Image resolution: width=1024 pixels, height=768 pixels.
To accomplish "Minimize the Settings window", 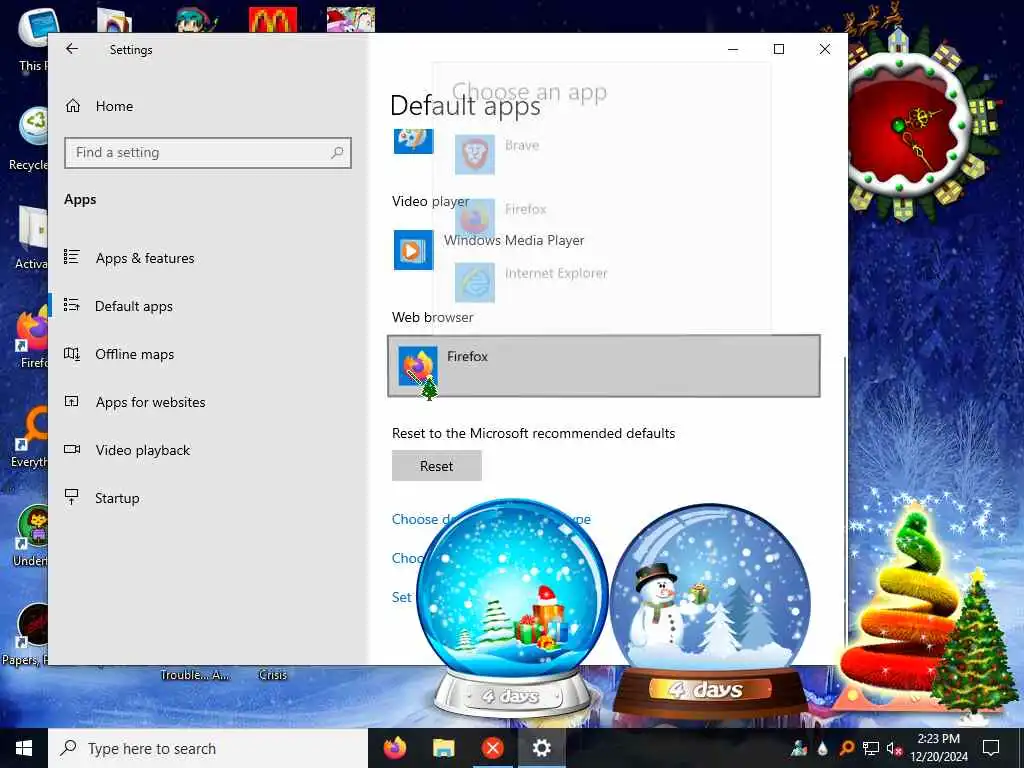I will coord(733,49).
